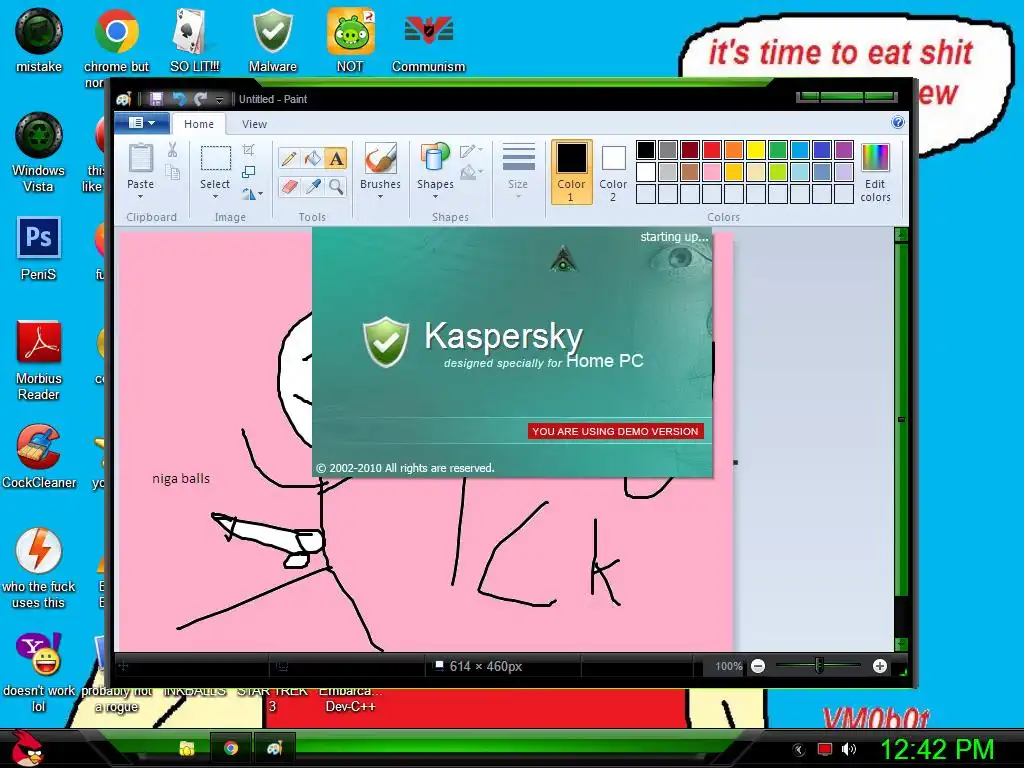Viewport: 1024px width, 768px height.
Task: Open the Size line-thickness dropdown
Action: [519, 172]
